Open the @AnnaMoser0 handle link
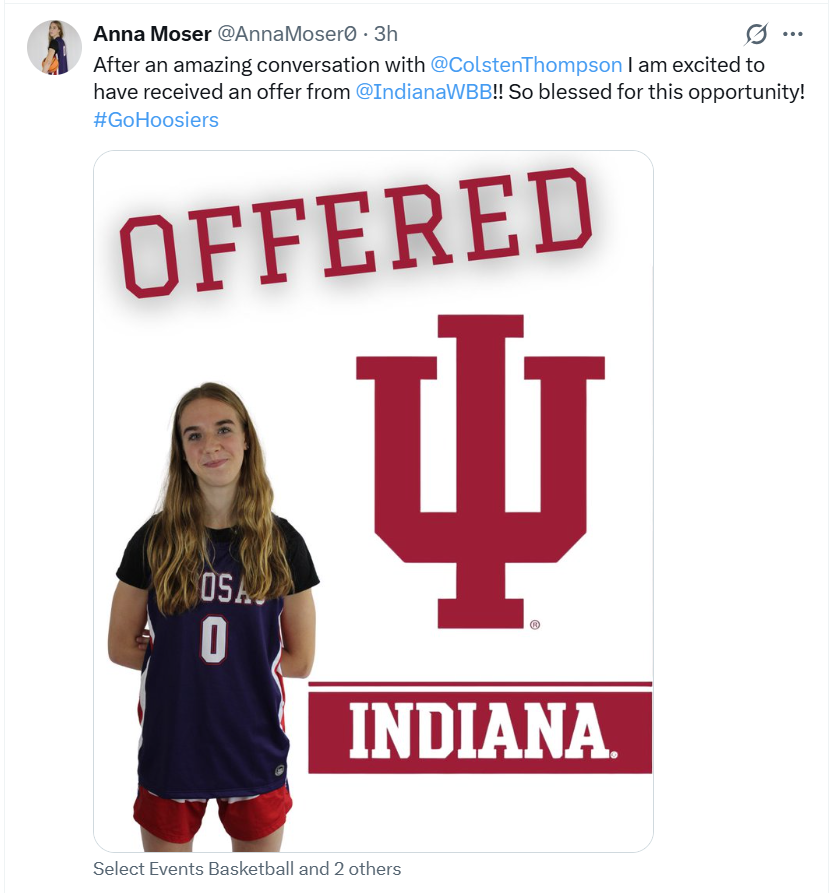Image resolution: width=839 pixels, height=893 pixels. [287, 34]
